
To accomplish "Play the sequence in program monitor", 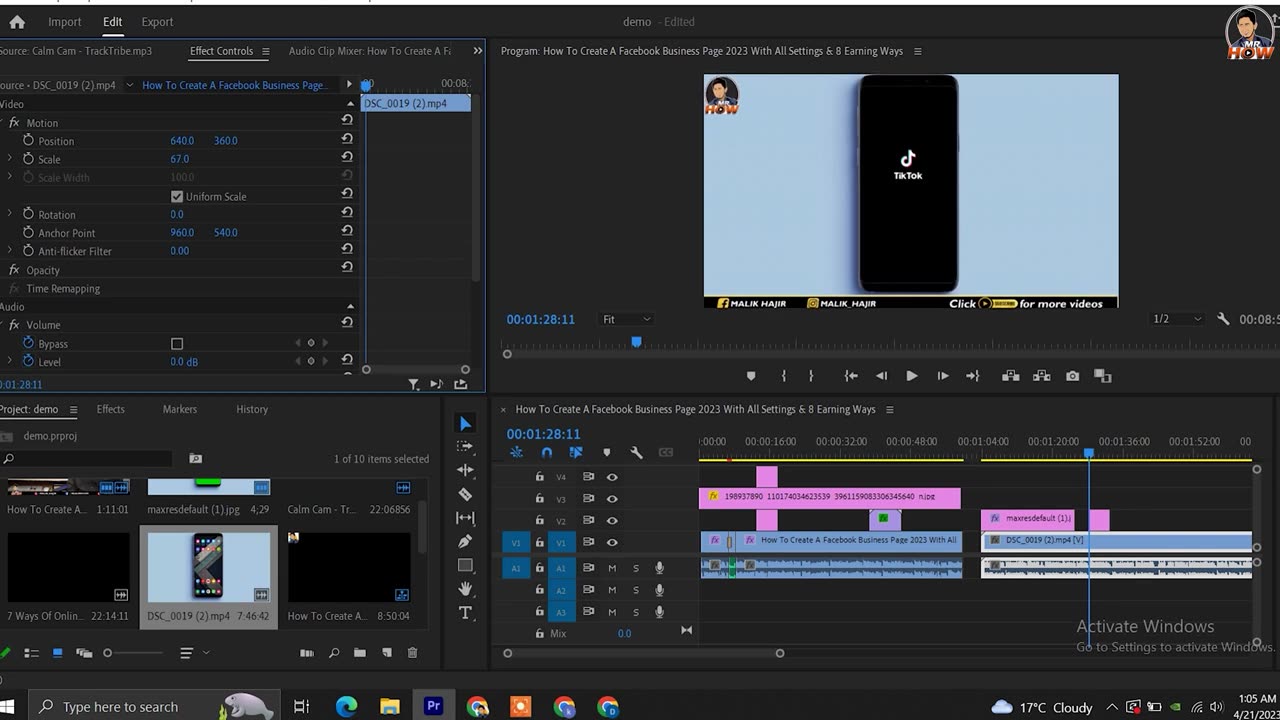I will click(912, 376).
